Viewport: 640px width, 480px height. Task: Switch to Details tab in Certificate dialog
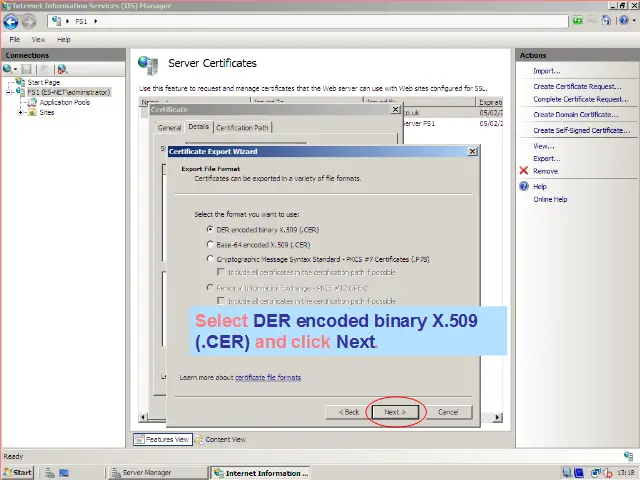199,127
